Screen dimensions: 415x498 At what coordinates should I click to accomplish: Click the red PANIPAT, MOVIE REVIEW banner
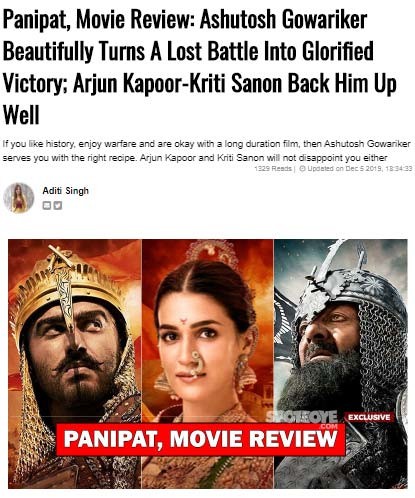[201, 439]
